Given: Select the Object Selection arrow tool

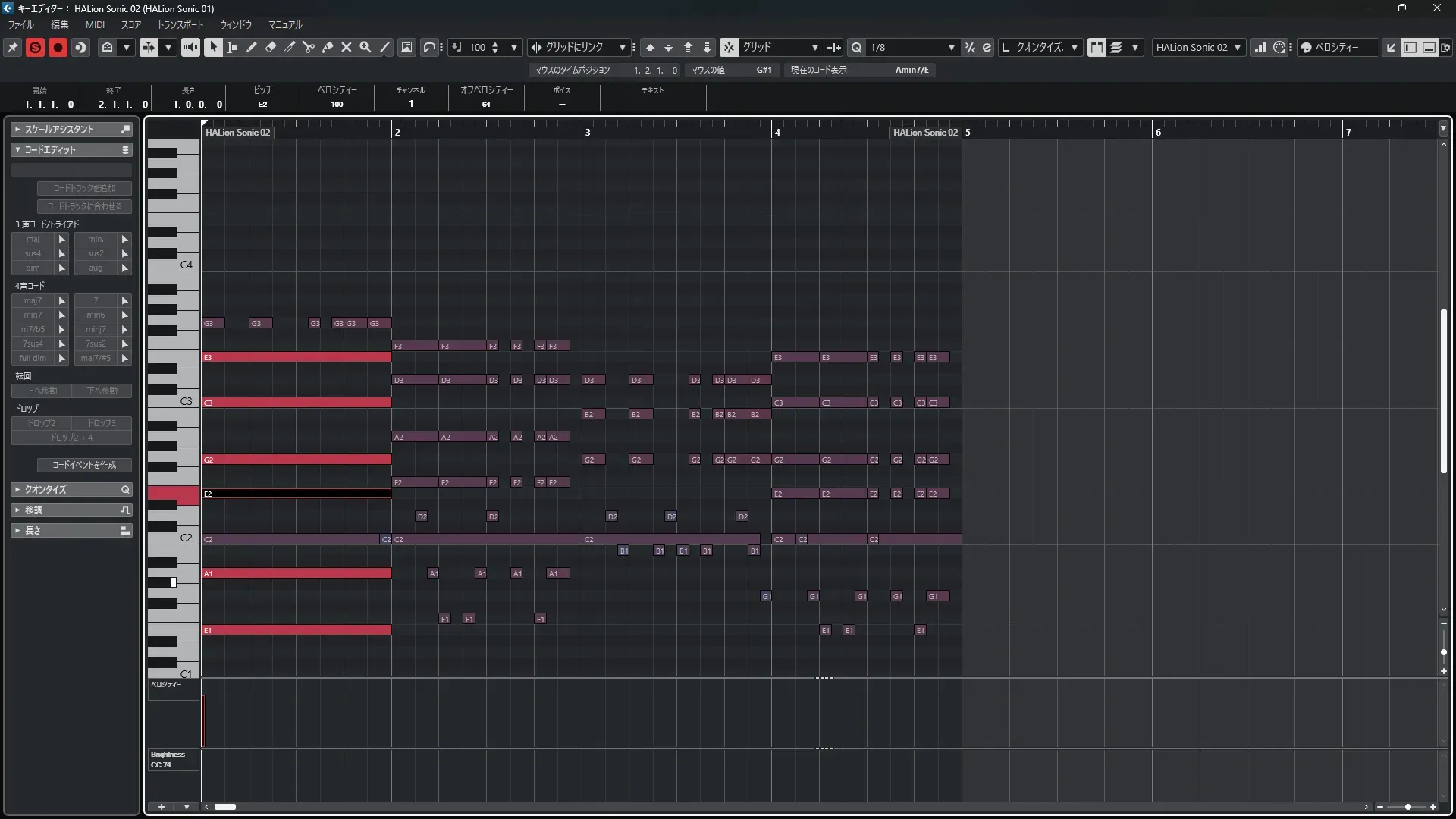Looking at the screenshot, I should (x=213, y=47).
